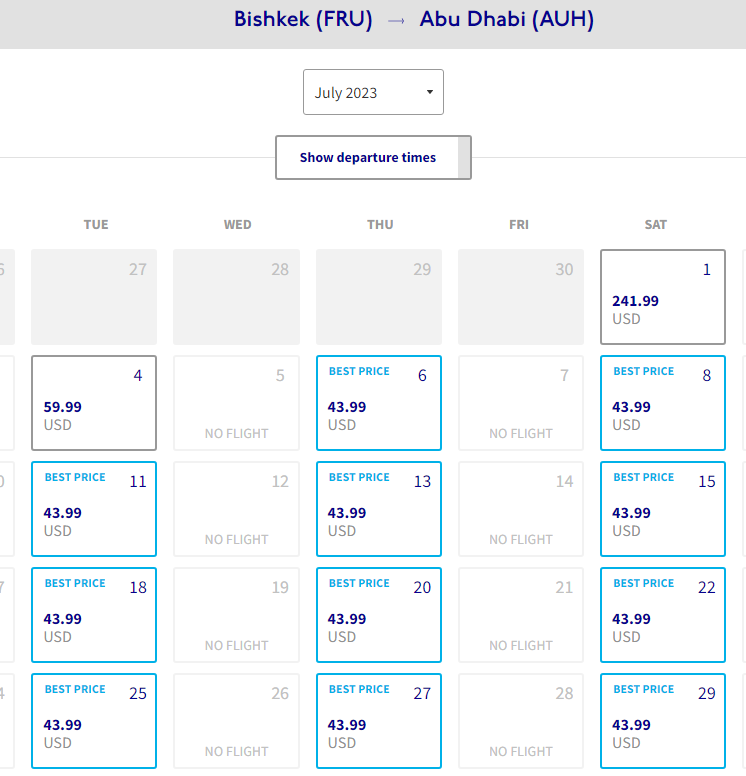The width and height of the screenshot is (746, 776).
Task: Open the July 2023 month dropdown
Action: pyautogui.click(x=373, y=92)
